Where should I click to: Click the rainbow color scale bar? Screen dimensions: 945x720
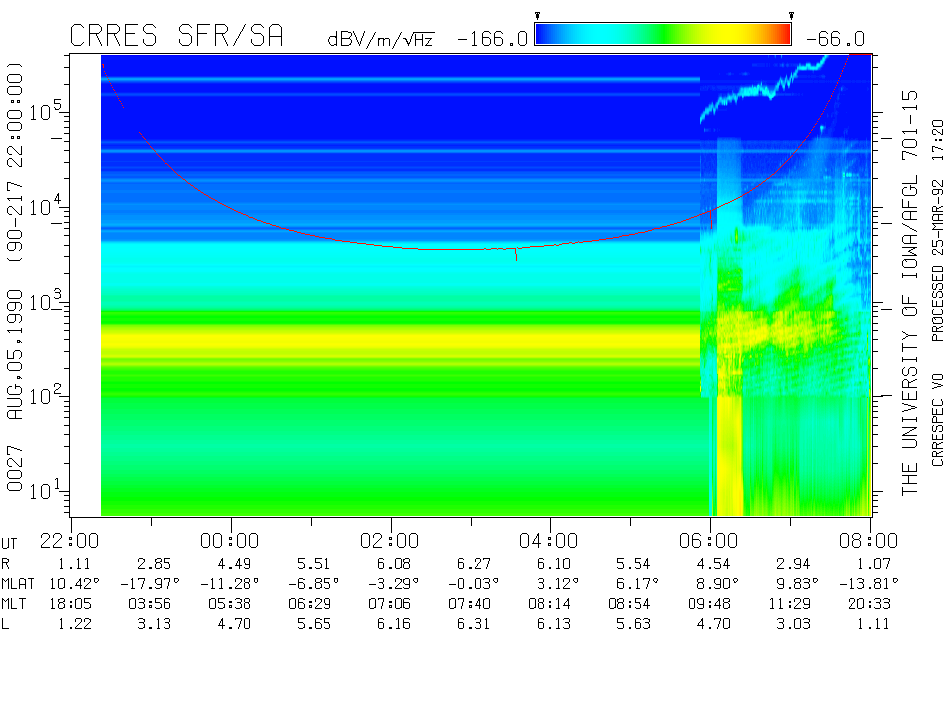(x=663, y=35)
